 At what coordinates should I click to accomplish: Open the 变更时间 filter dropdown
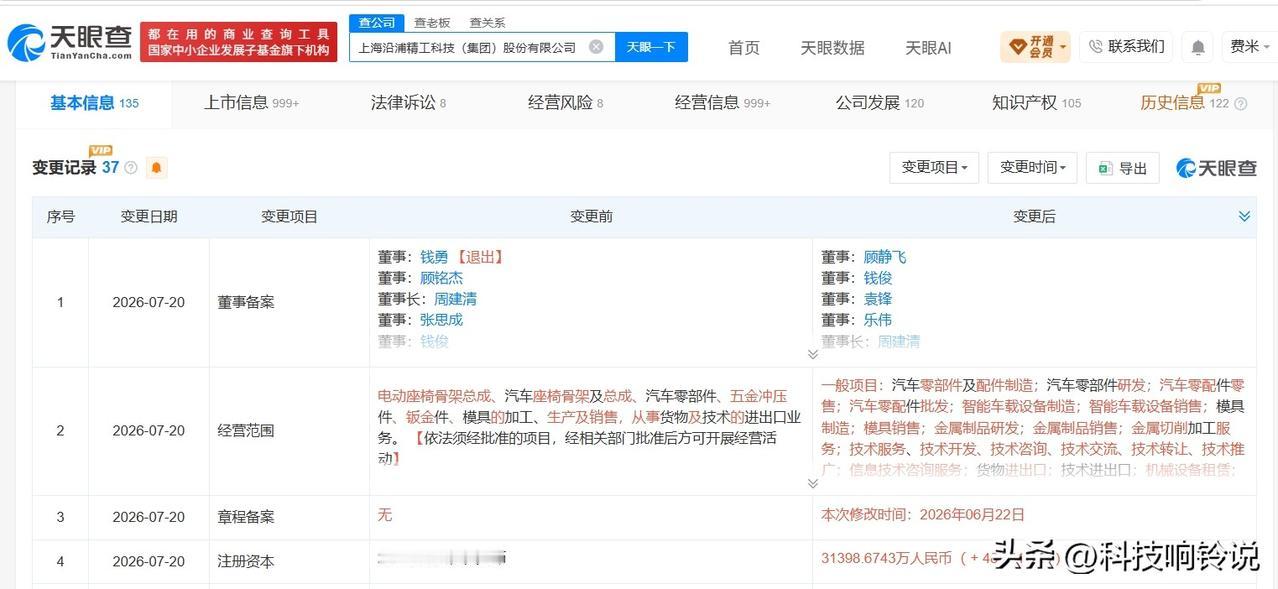tap(1032, 168)
